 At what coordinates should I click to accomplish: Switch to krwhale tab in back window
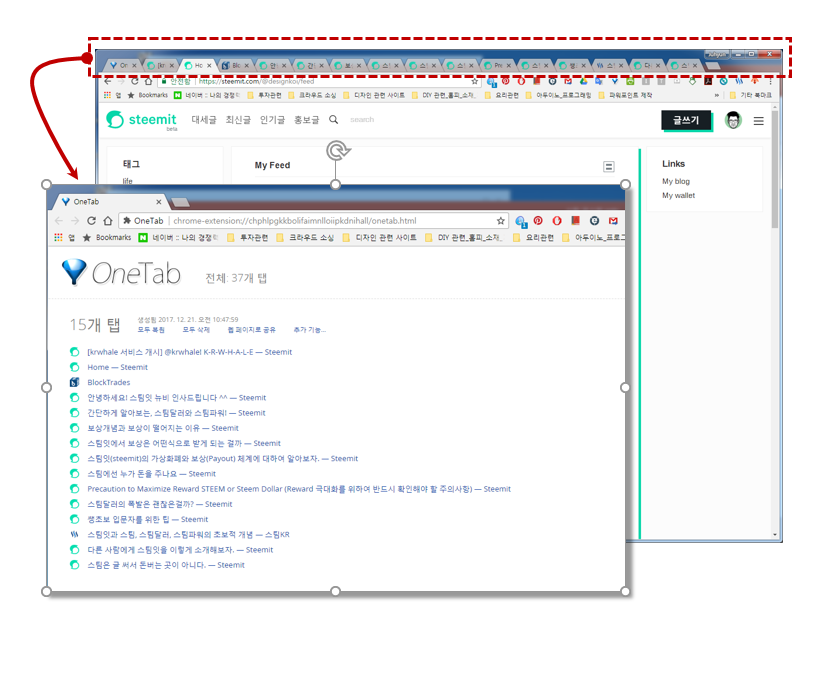point(160,65)
